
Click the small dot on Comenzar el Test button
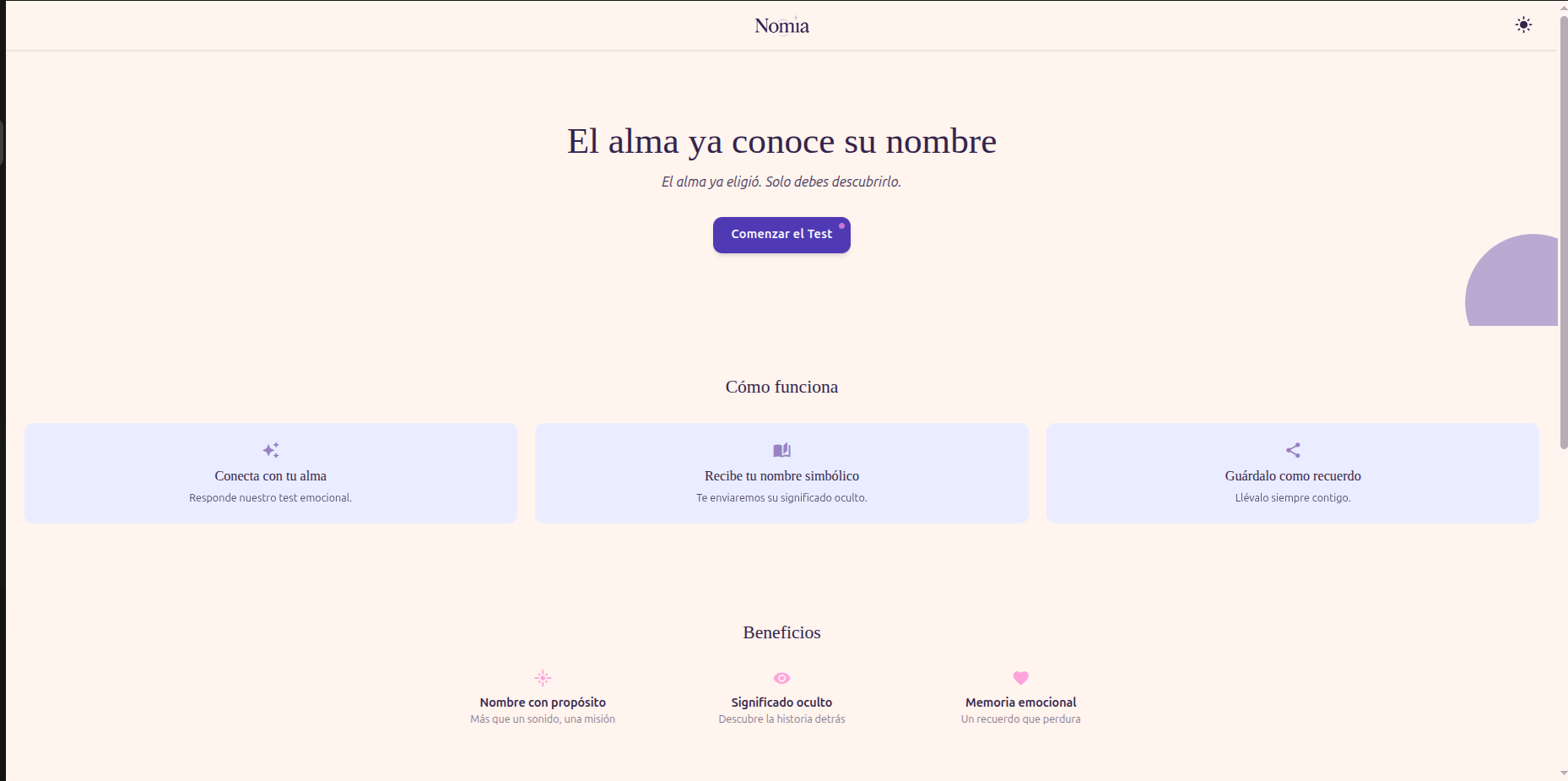[x=841, y=226]
